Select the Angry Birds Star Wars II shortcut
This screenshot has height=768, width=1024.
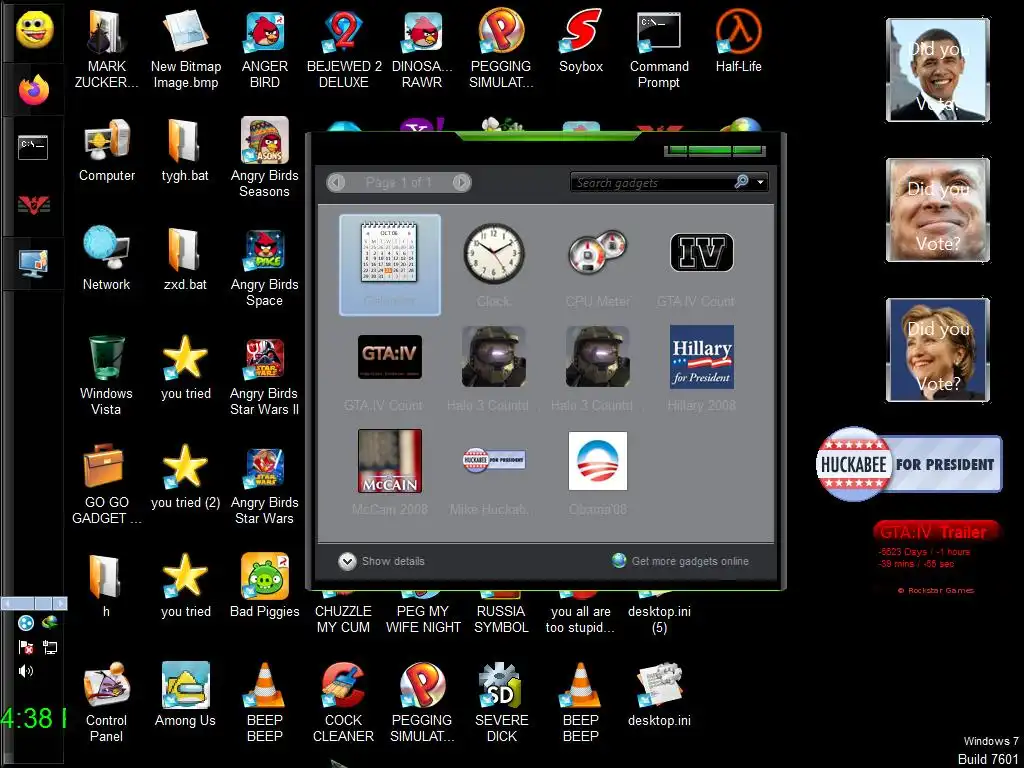pyautogui.click(x=264, y=376)
